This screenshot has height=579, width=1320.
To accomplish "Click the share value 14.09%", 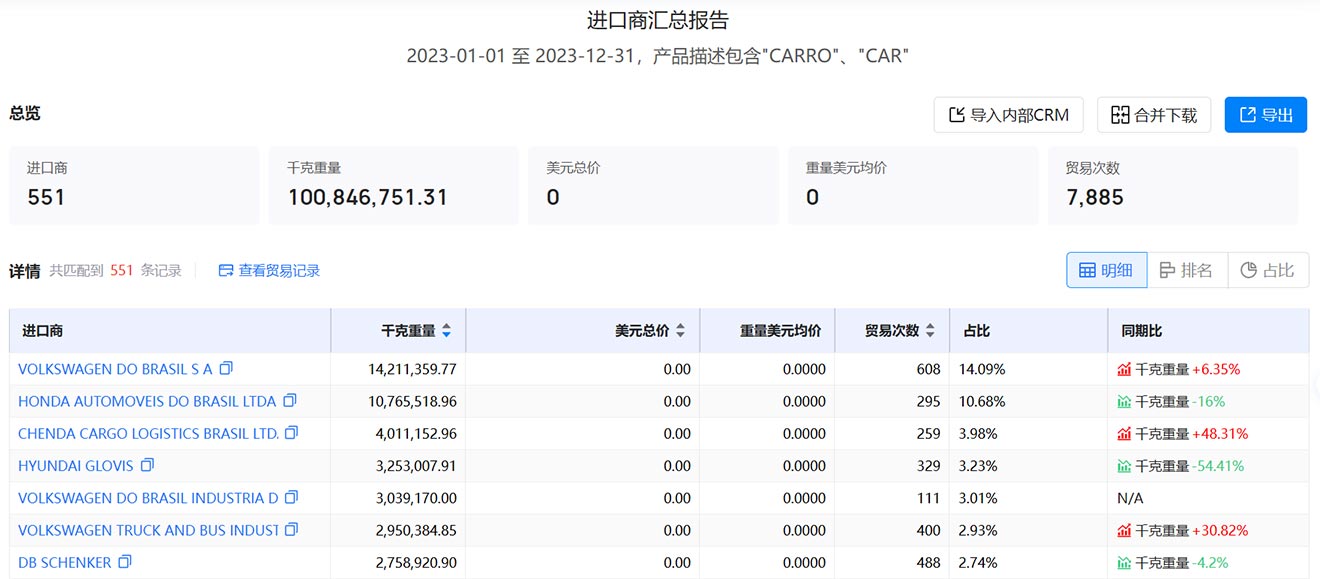I will [x=982, y=369].
